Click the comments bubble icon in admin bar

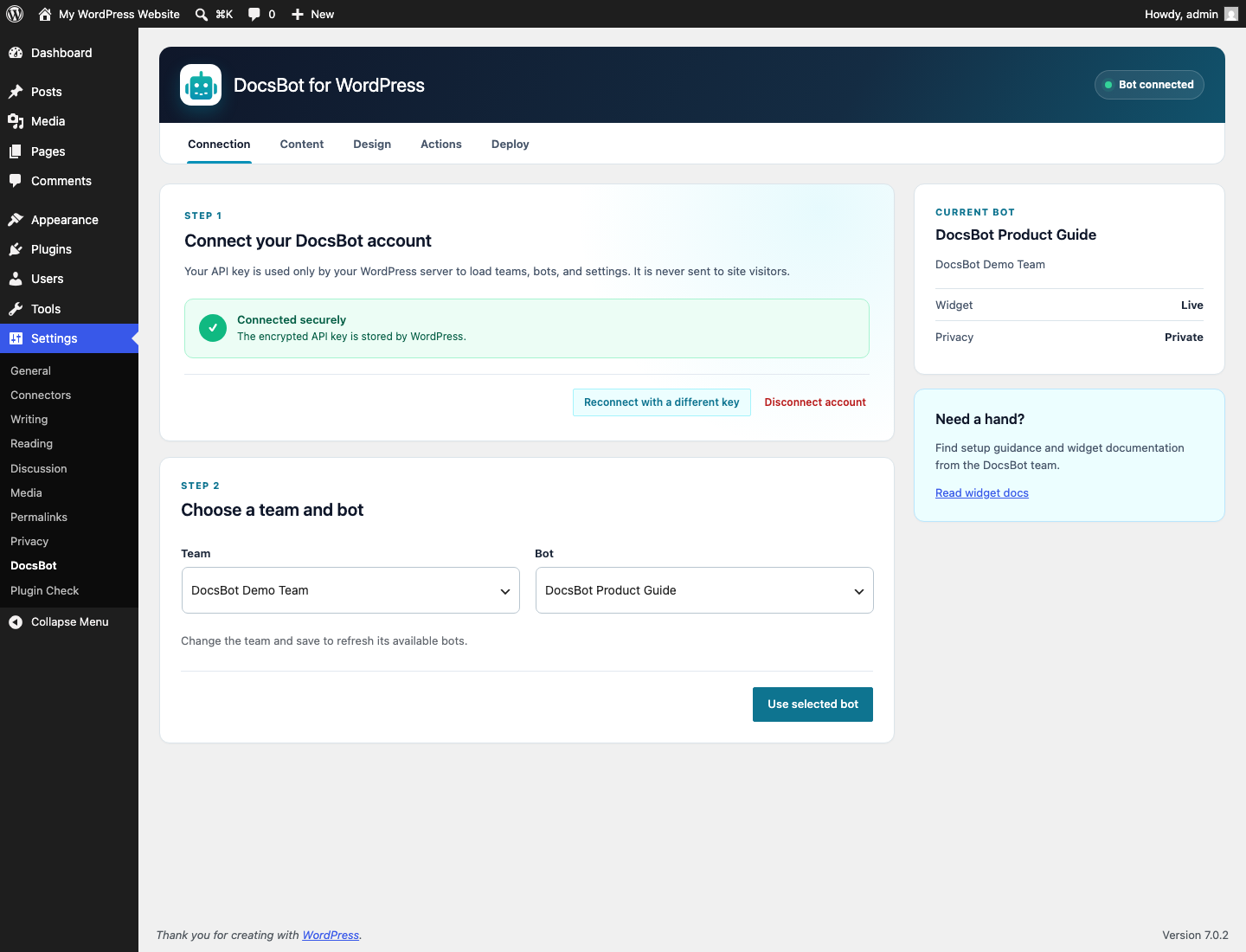[254, 14]
